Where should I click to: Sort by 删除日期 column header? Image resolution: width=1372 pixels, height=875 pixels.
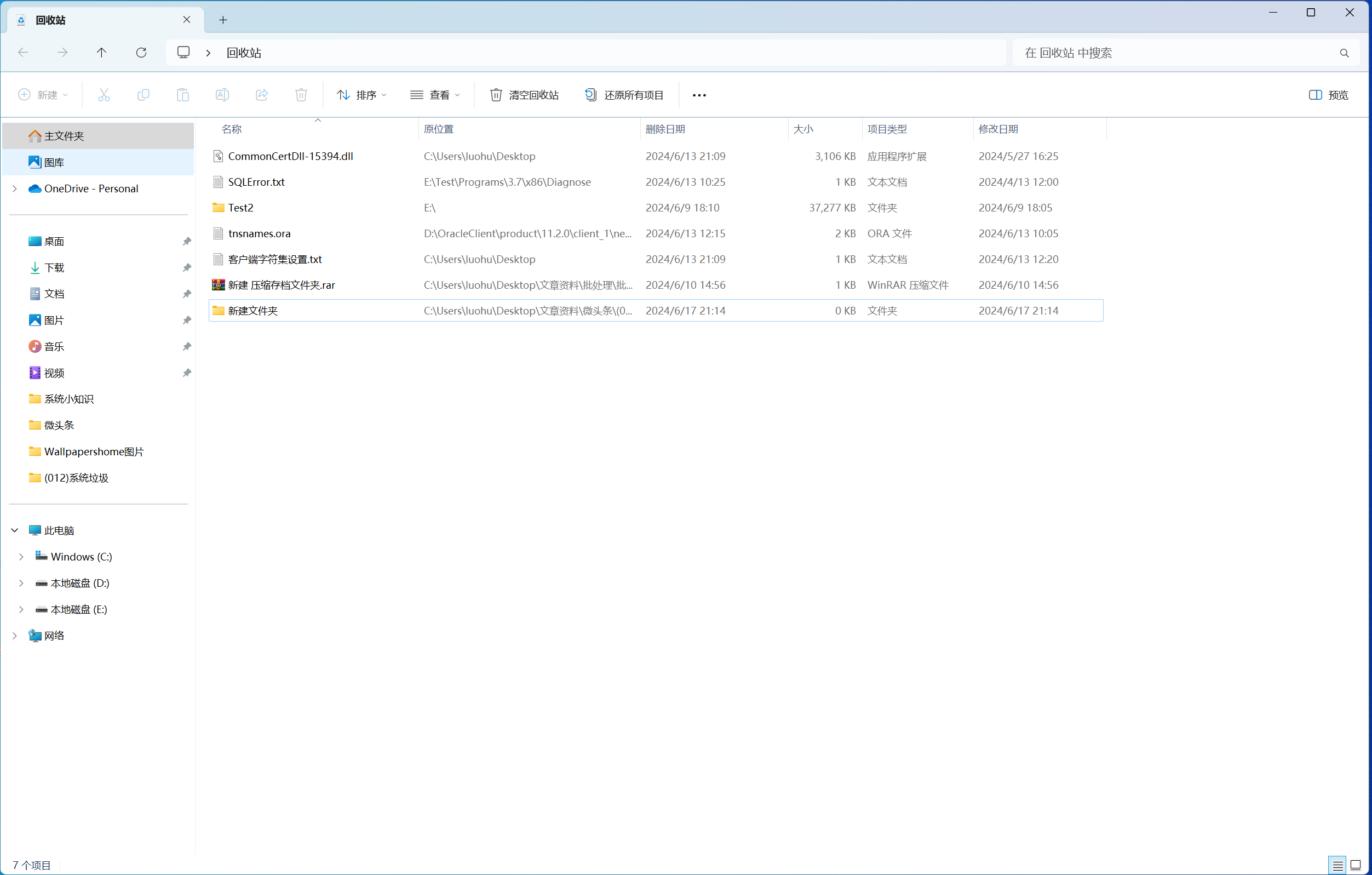pyautogui.click(x=665, y=129)
